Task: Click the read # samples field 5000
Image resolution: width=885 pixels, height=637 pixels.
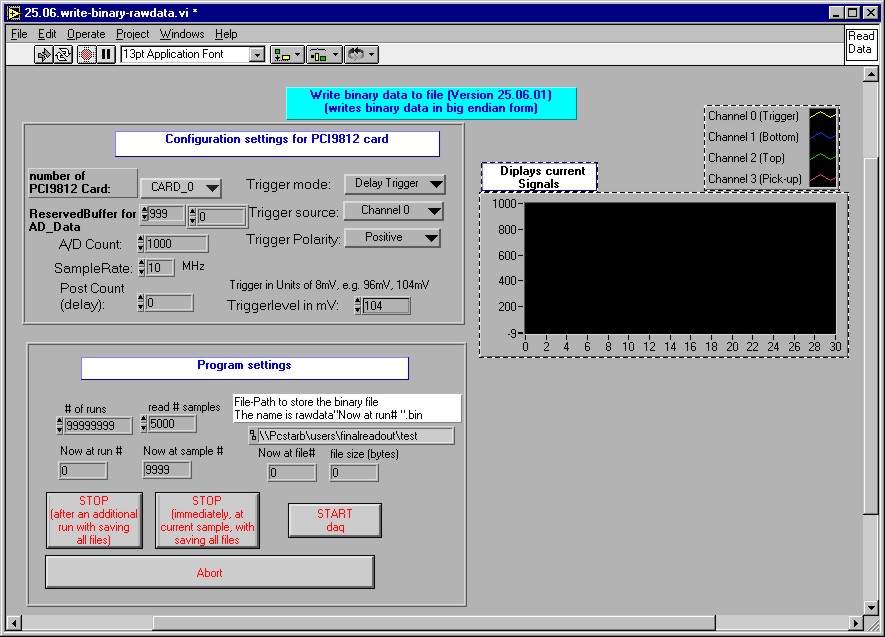Action: pyautogui.click(x=172, y=424)
